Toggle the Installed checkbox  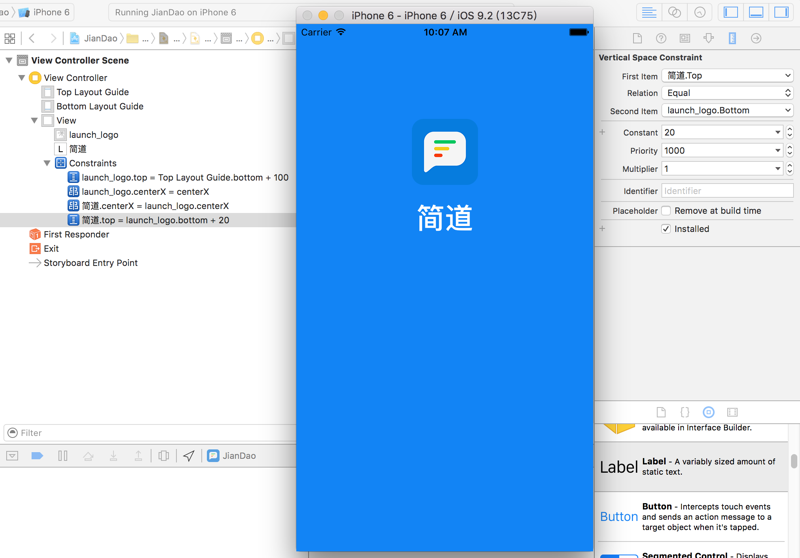click(x=666, y=229)
